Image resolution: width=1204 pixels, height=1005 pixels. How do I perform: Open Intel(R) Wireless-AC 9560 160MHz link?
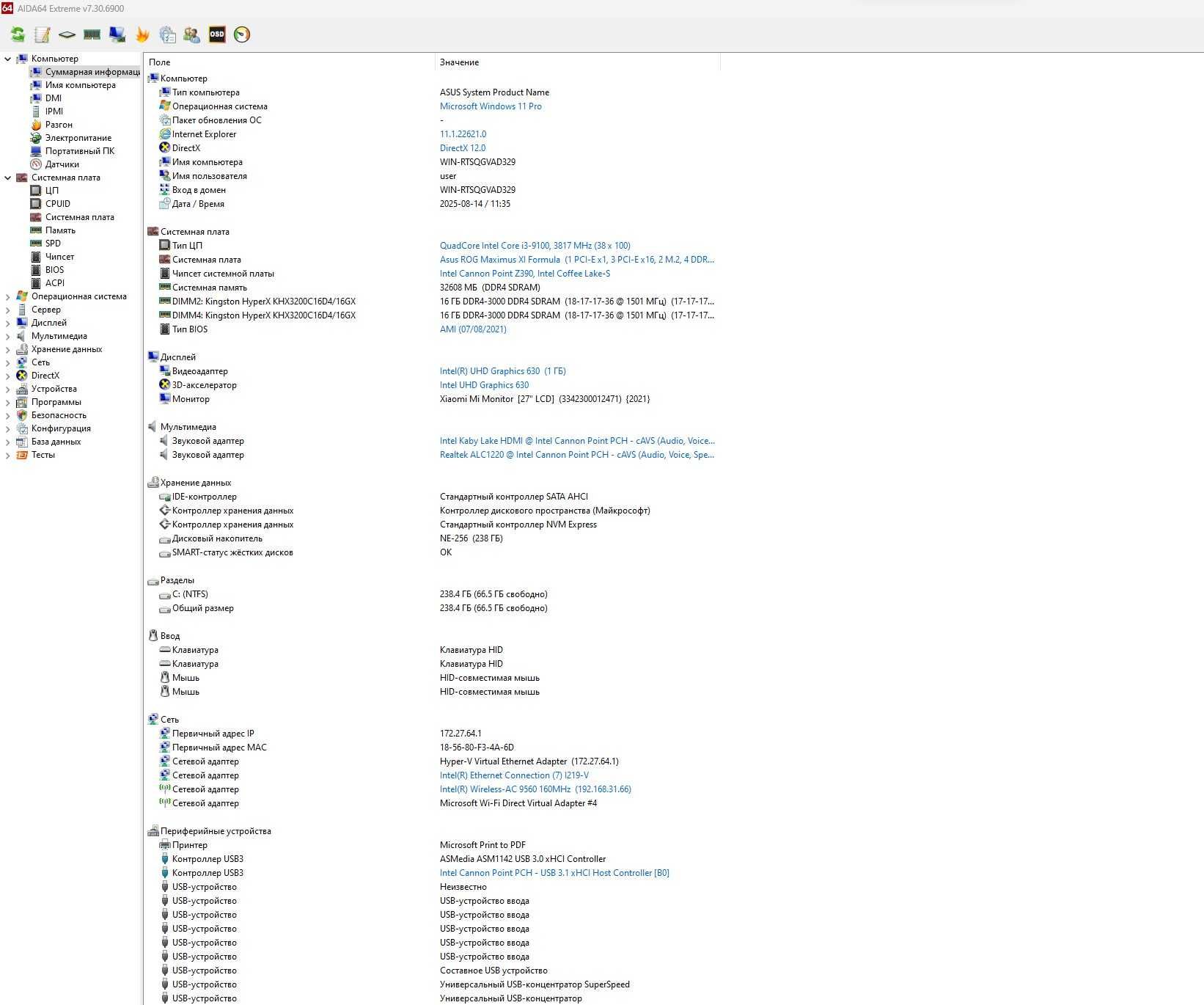[x=535, y=789]
